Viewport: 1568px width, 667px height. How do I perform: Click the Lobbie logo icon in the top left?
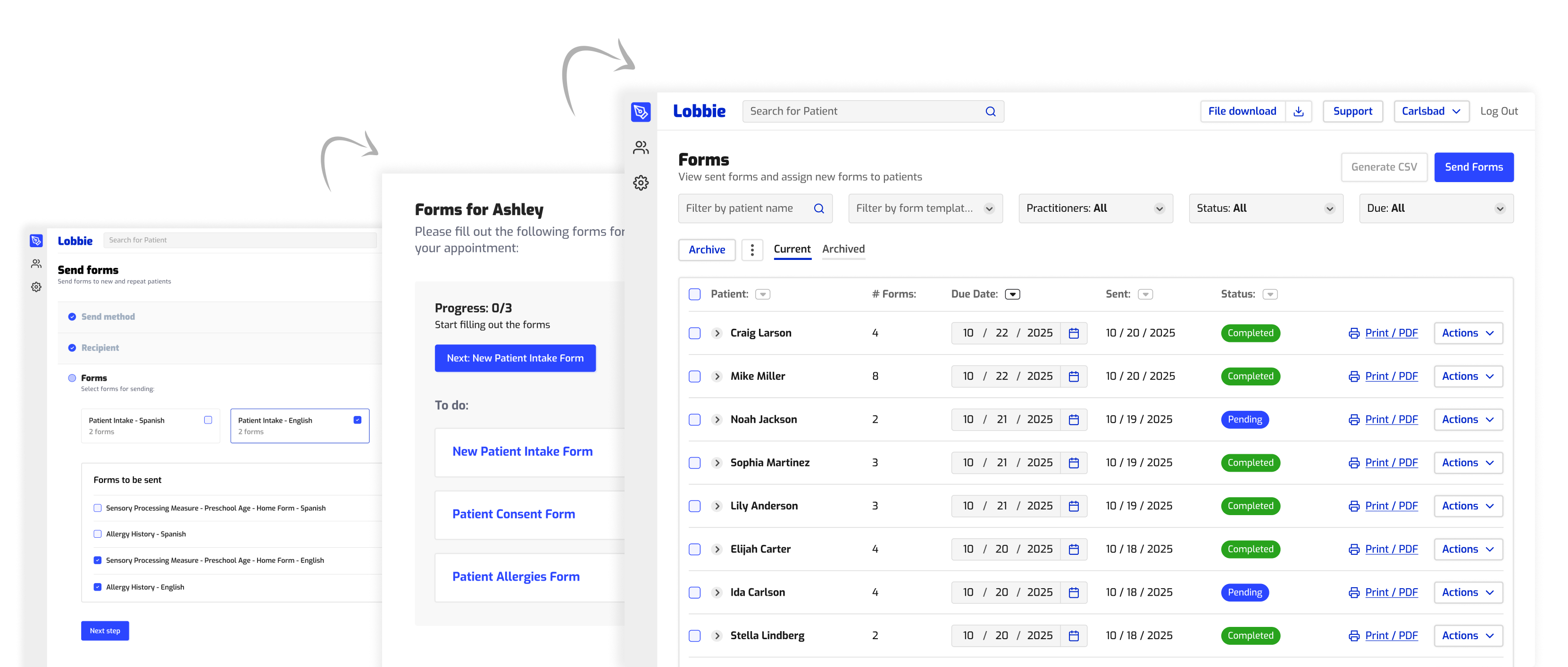coord(640,112)
